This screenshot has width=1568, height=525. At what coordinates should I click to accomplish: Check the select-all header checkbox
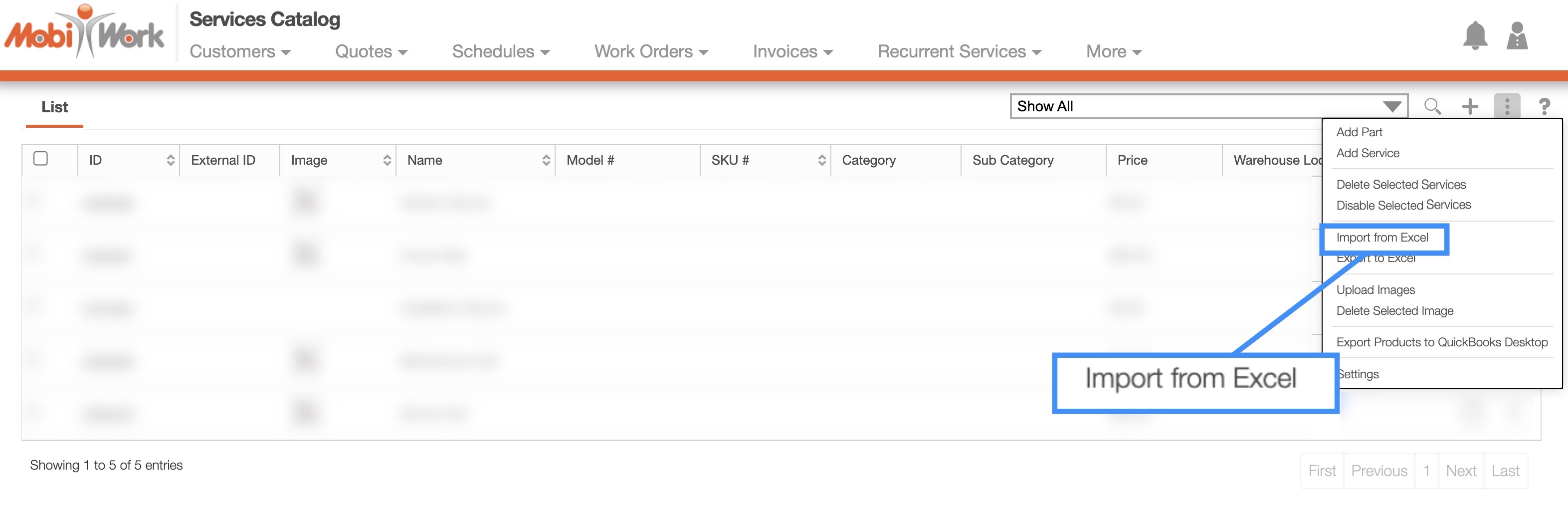41,159
